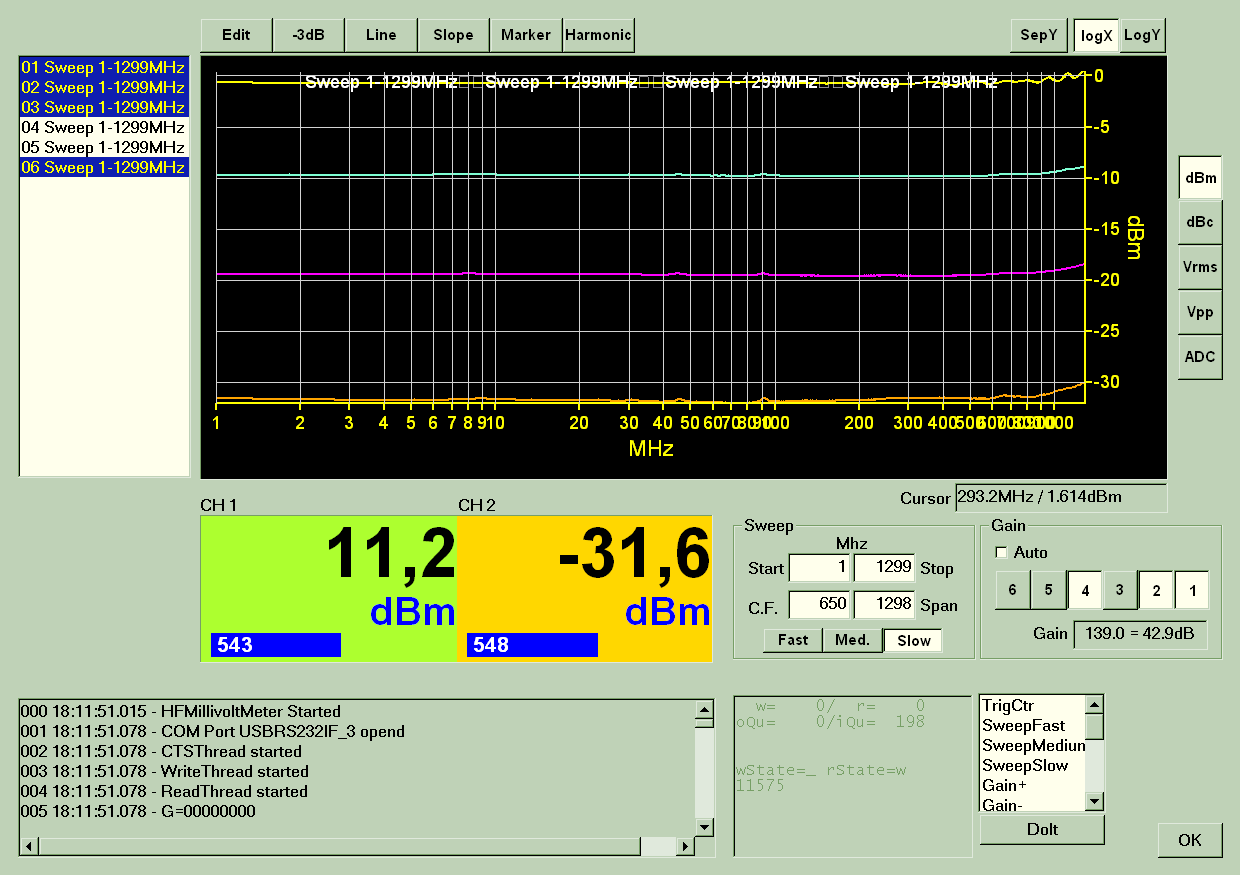Click the CH 2 level display
The image size is (1240, 875).
585,588
